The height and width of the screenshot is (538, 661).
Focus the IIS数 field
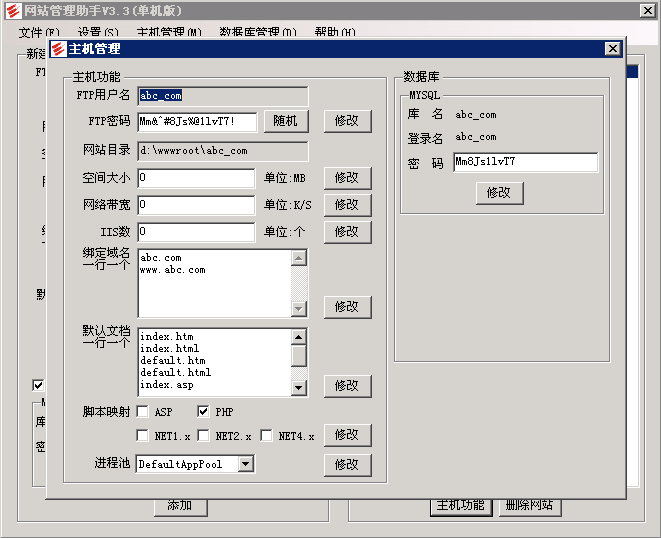196,232
